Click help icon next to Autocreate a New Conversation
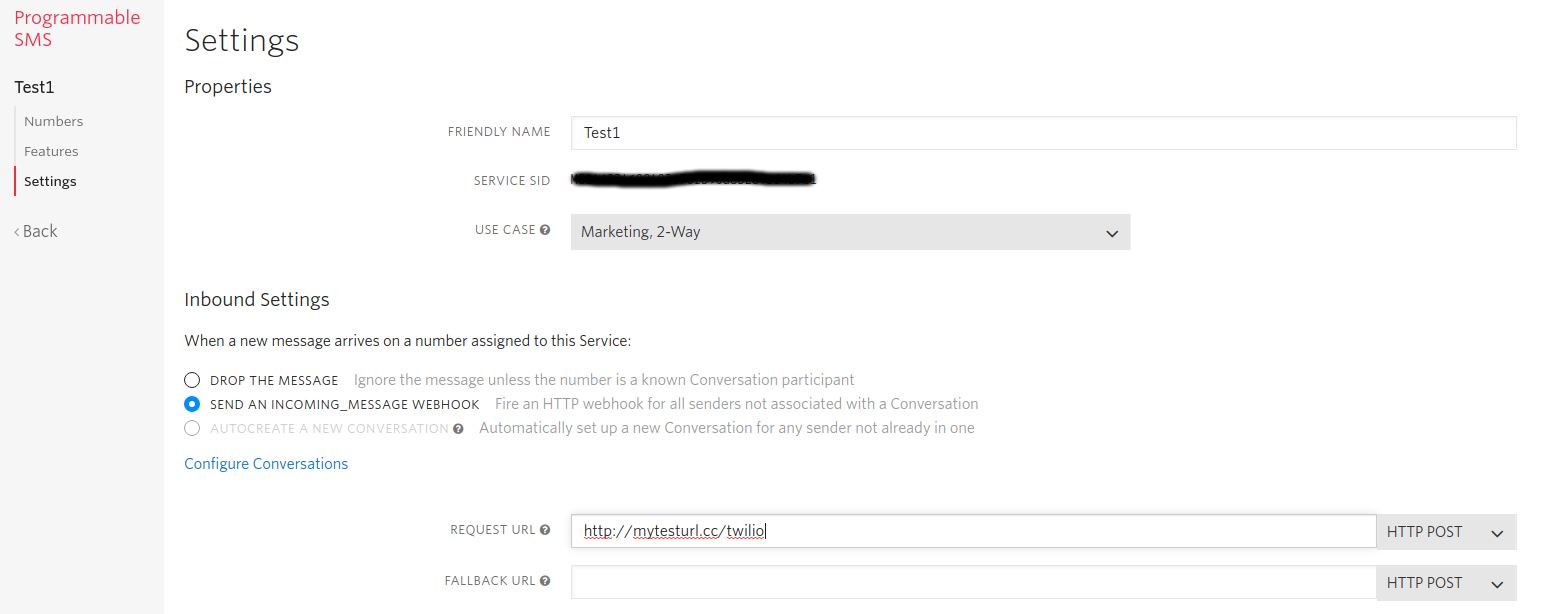This screenshot has height=614, width=1548. tap(458, 429)
